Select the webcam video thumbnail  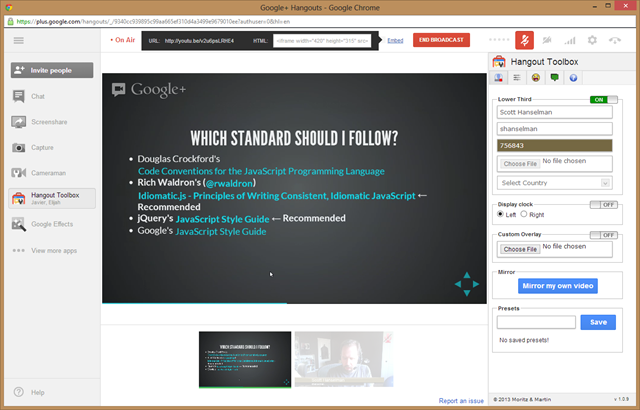pos(344,359)
